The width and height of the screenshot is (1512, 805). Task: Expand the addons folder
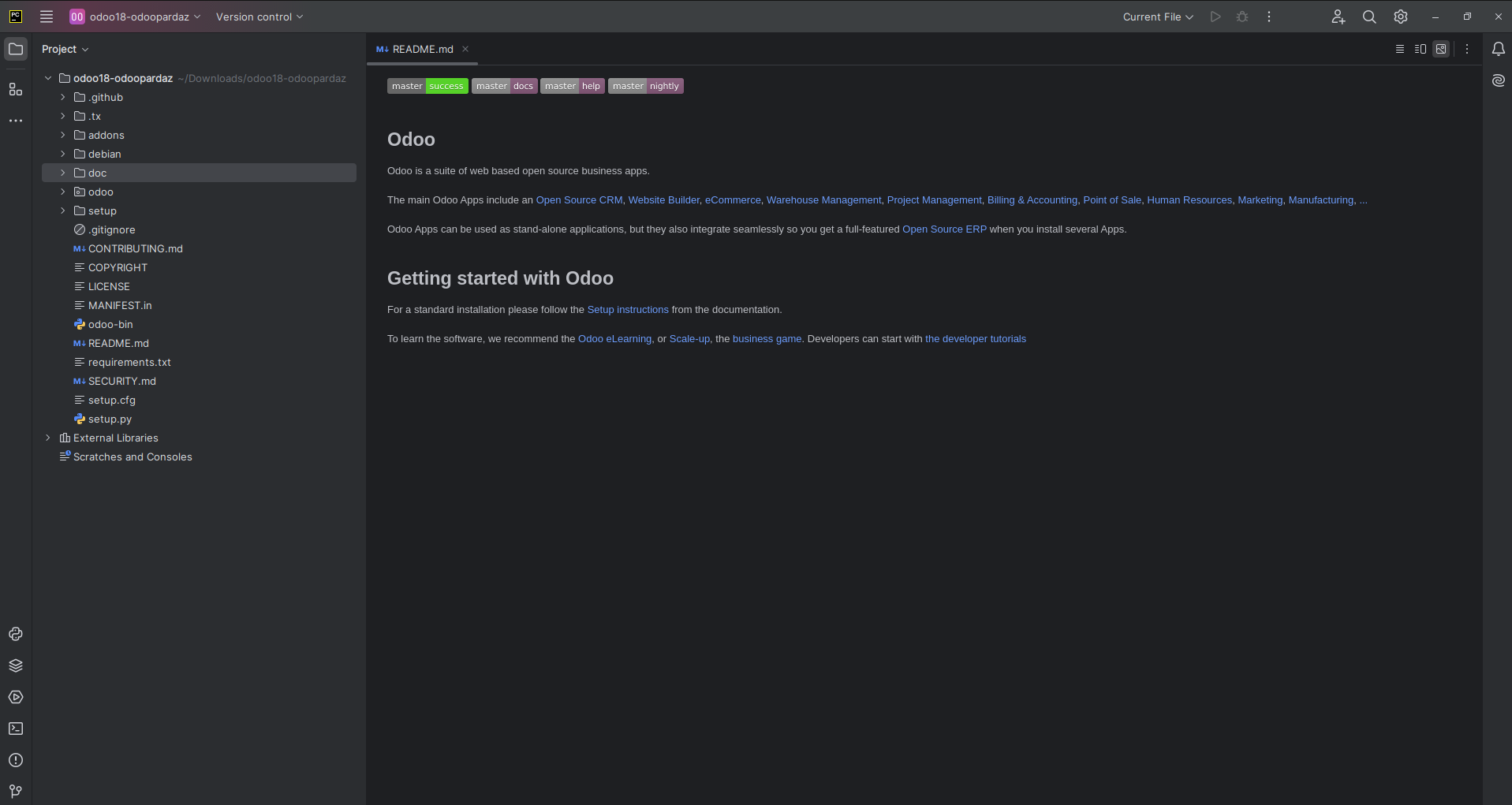(63, 135)
